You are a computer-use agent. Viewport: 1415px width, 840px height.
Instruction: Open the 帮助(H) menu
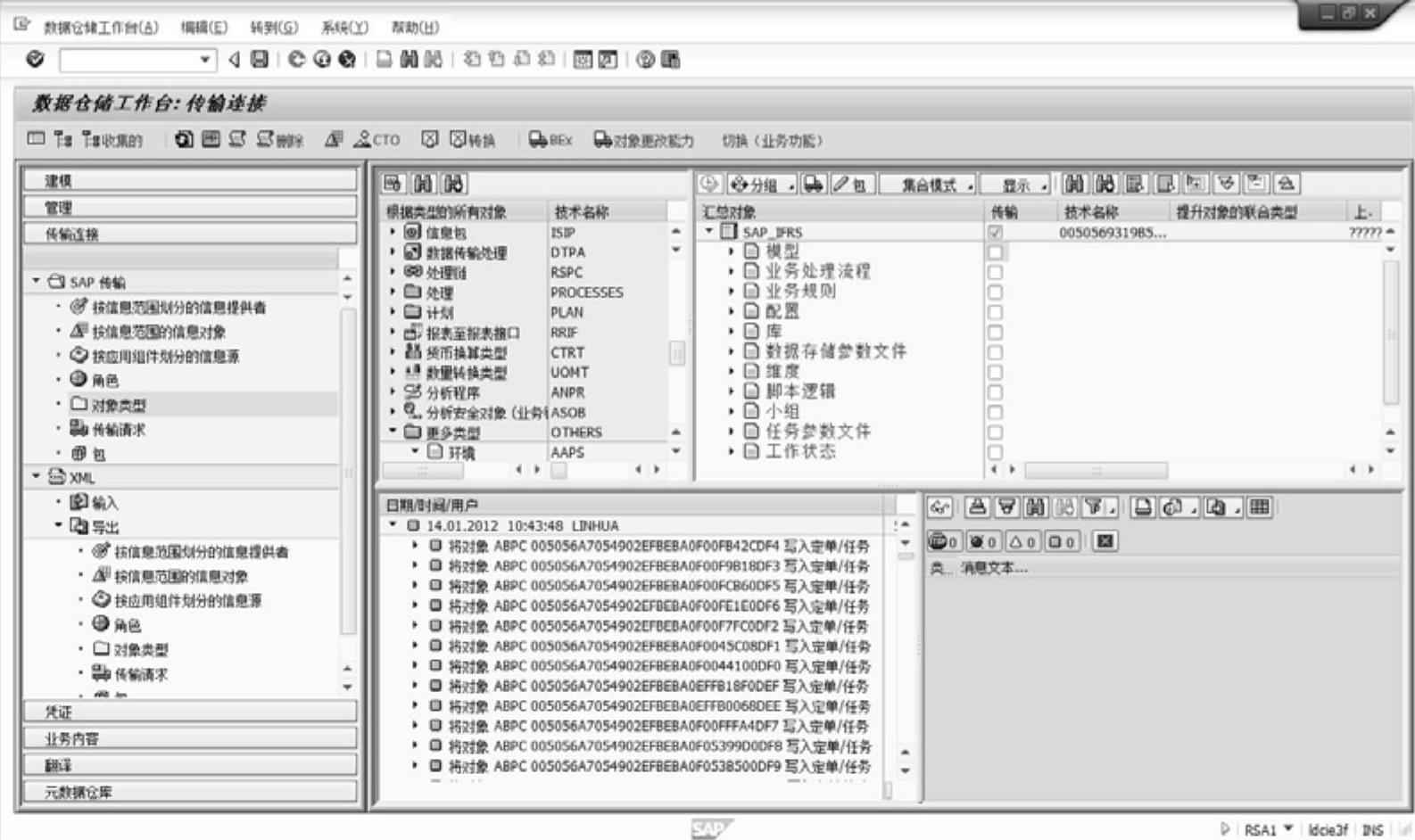pos(415,28)
